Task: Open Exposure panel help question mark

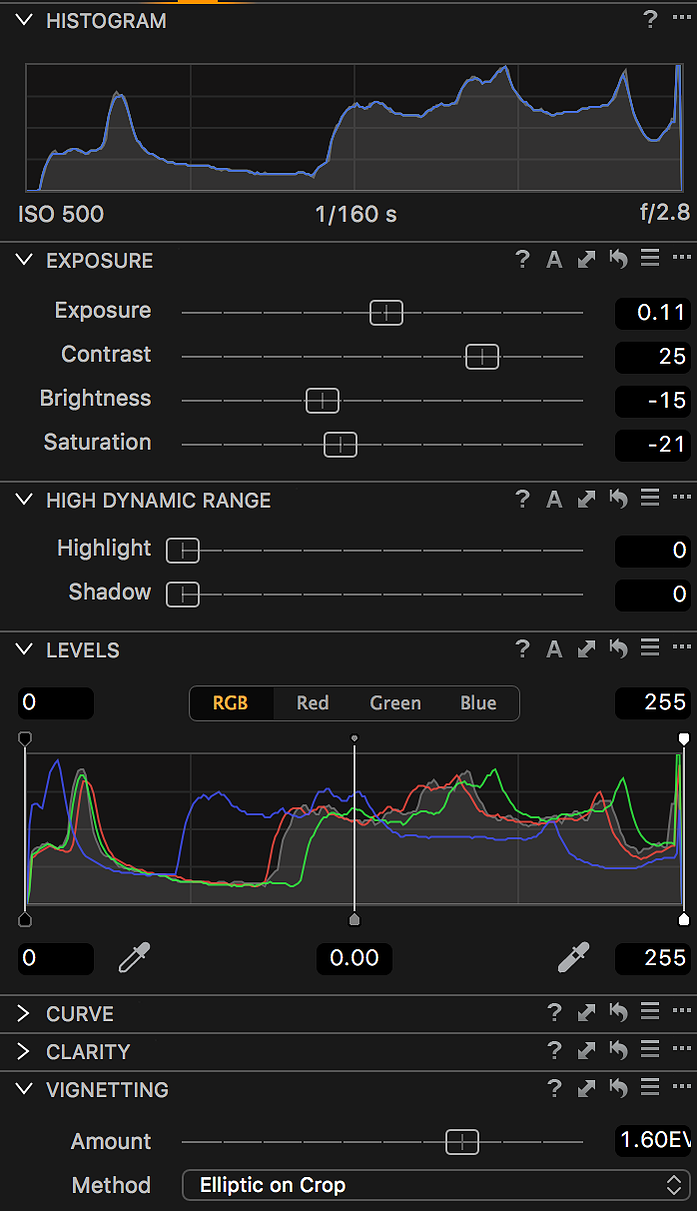Action: (522, 260)
